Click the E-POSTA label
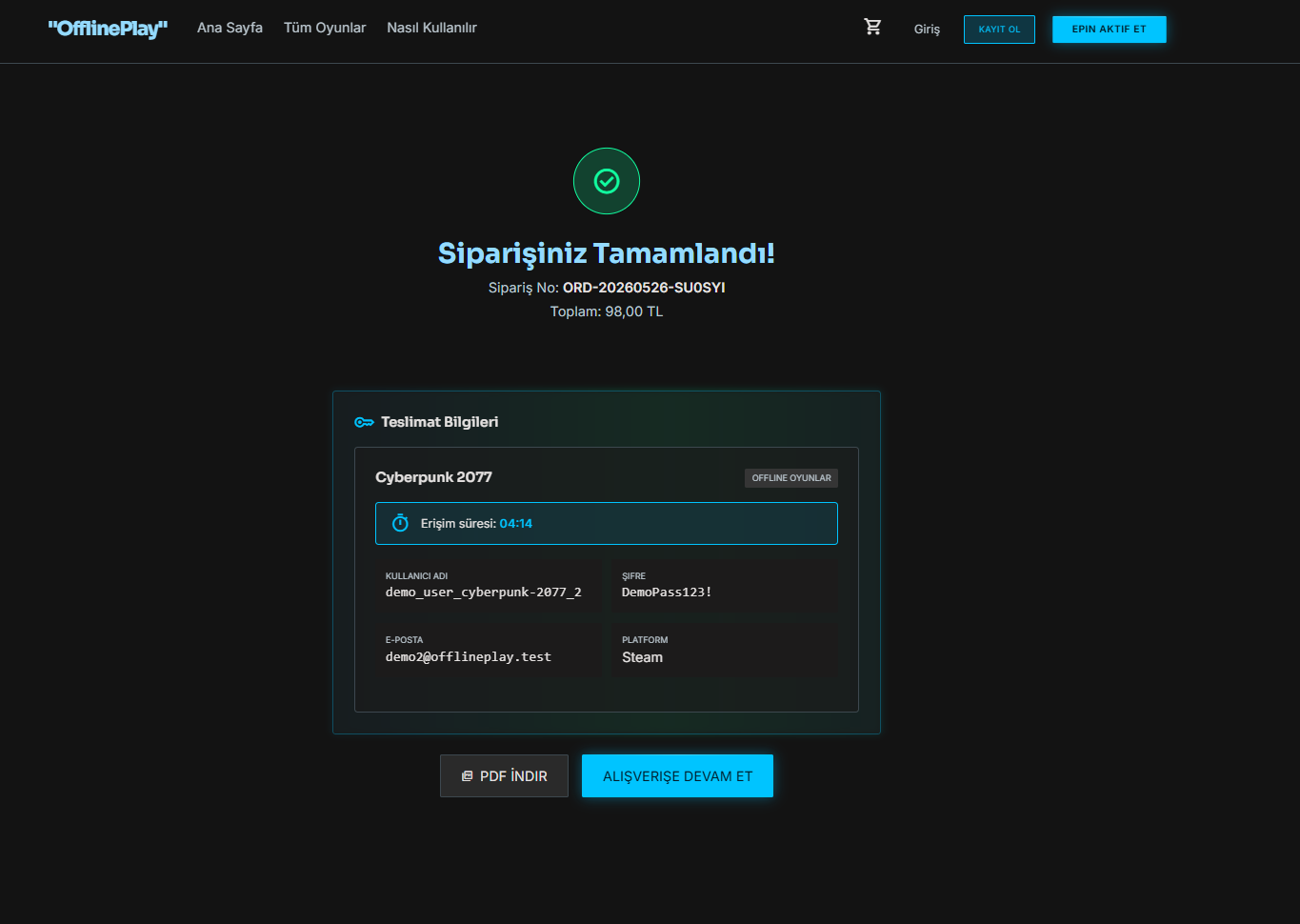 404,640
